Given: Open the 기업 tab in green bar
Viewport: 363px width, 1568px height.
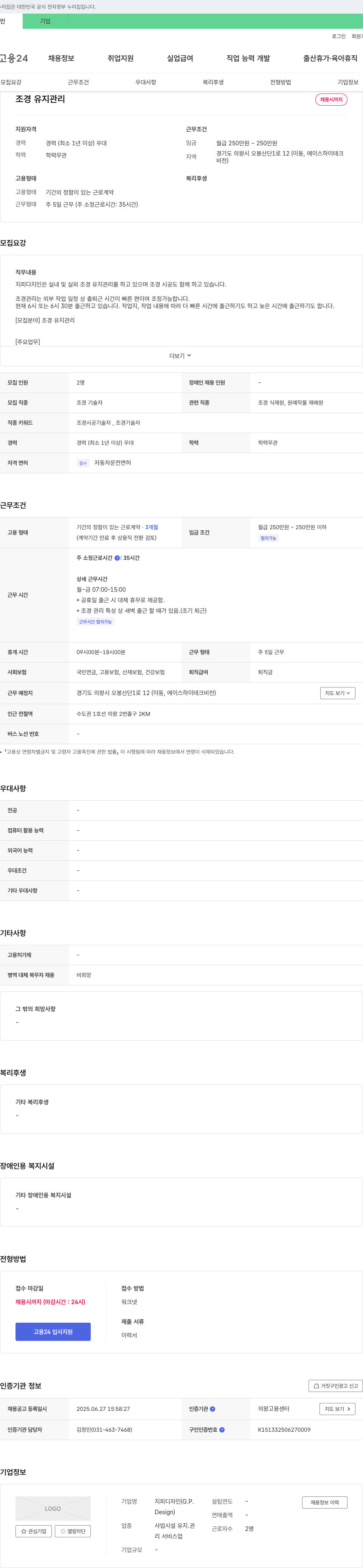Looking at the screenshot, I should point(45,21).
